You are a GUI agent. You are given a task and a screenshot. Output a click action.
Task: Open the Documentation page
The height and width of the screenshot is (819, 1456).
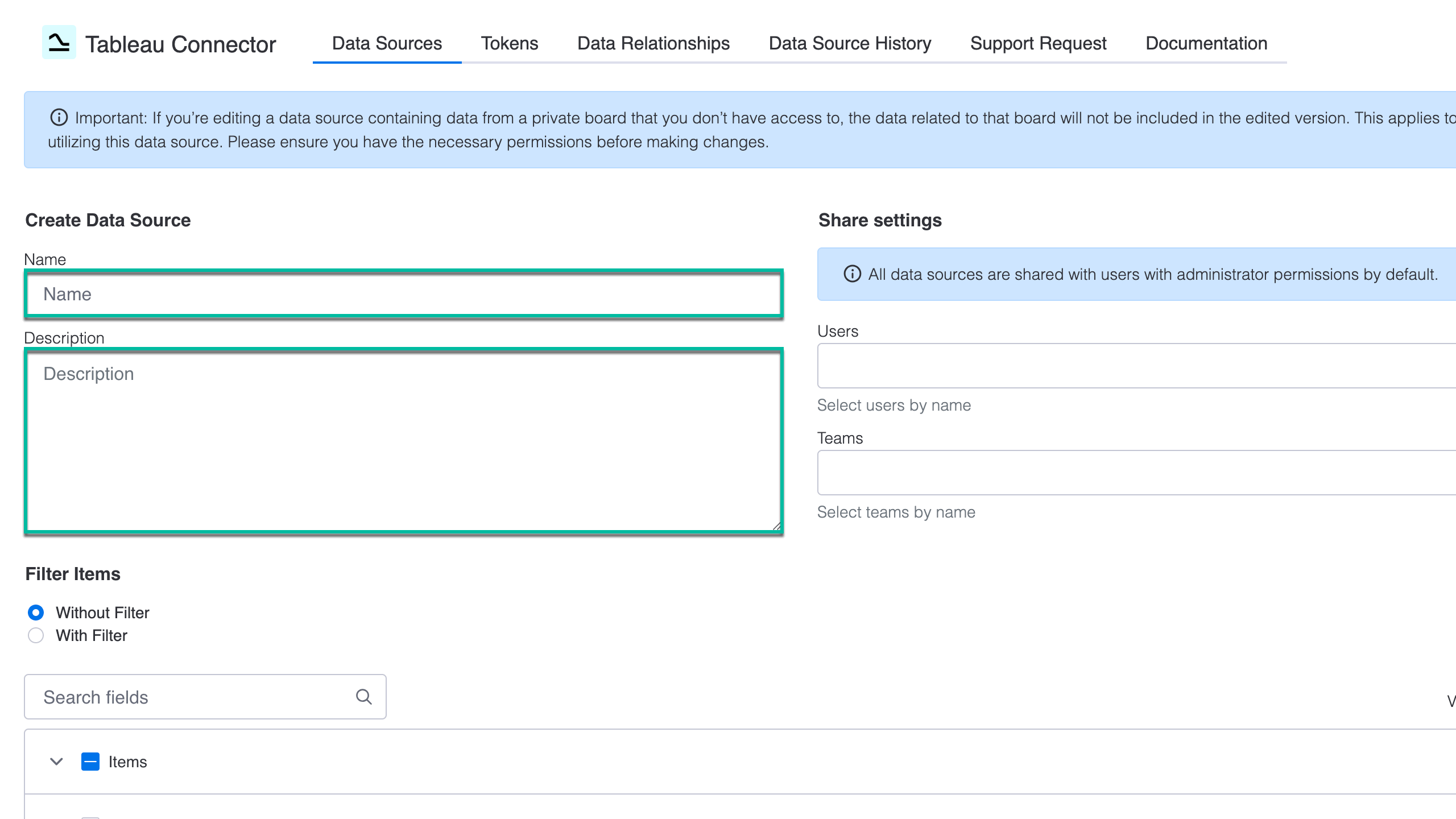pos(1205,43)
